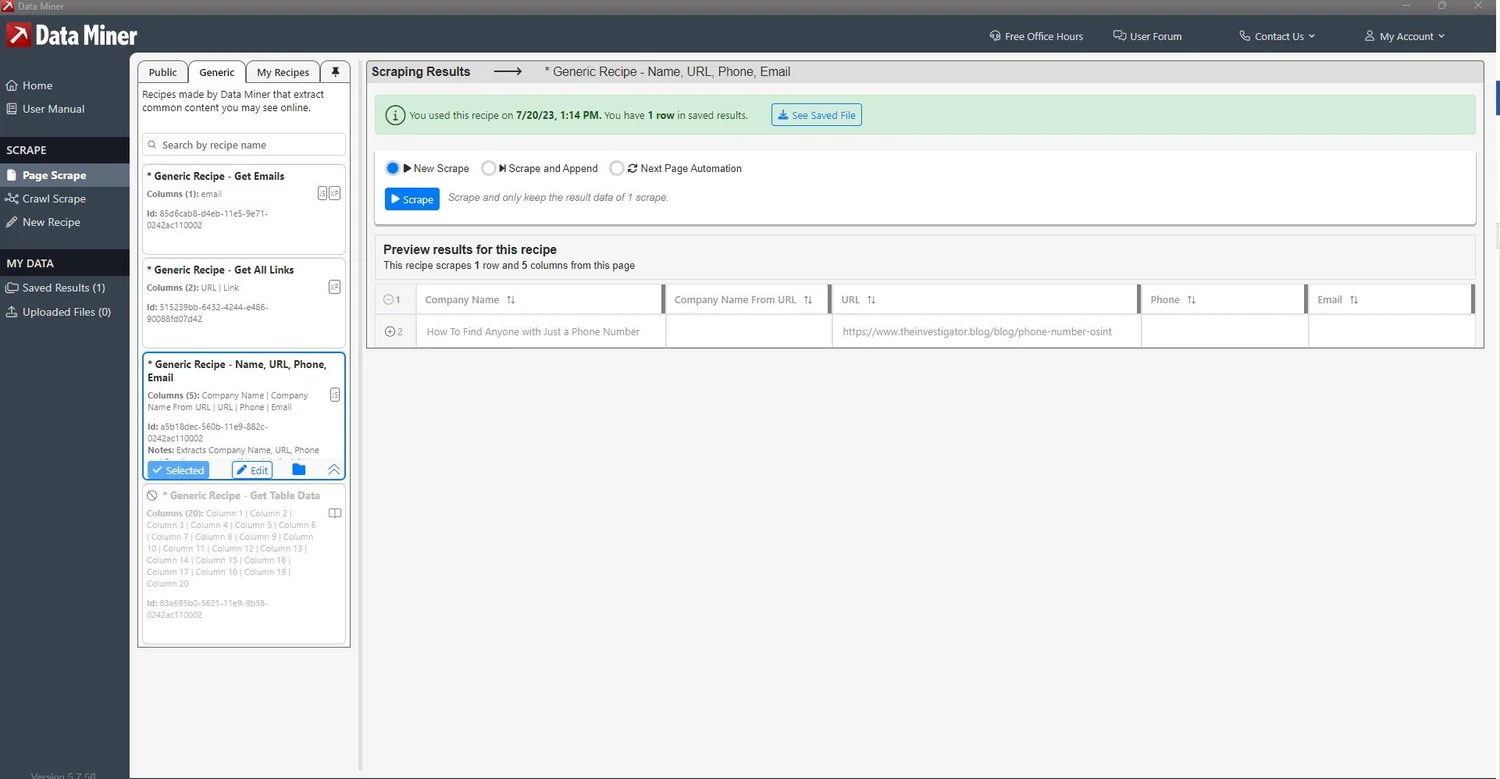Screen dimensions: 1500x779
Task: Select Next Page Automation option
Action: [617, 168]
